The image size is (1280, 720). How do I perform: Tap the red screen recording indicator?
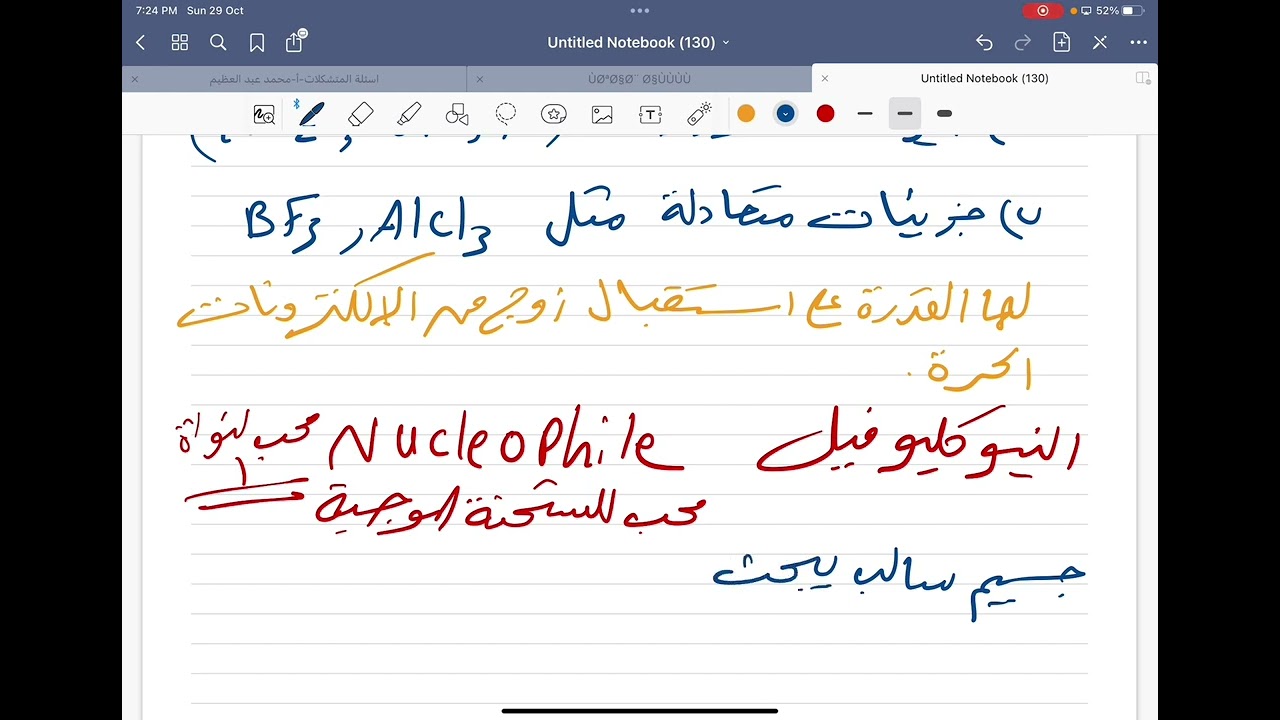click(x=1042, y=10)
